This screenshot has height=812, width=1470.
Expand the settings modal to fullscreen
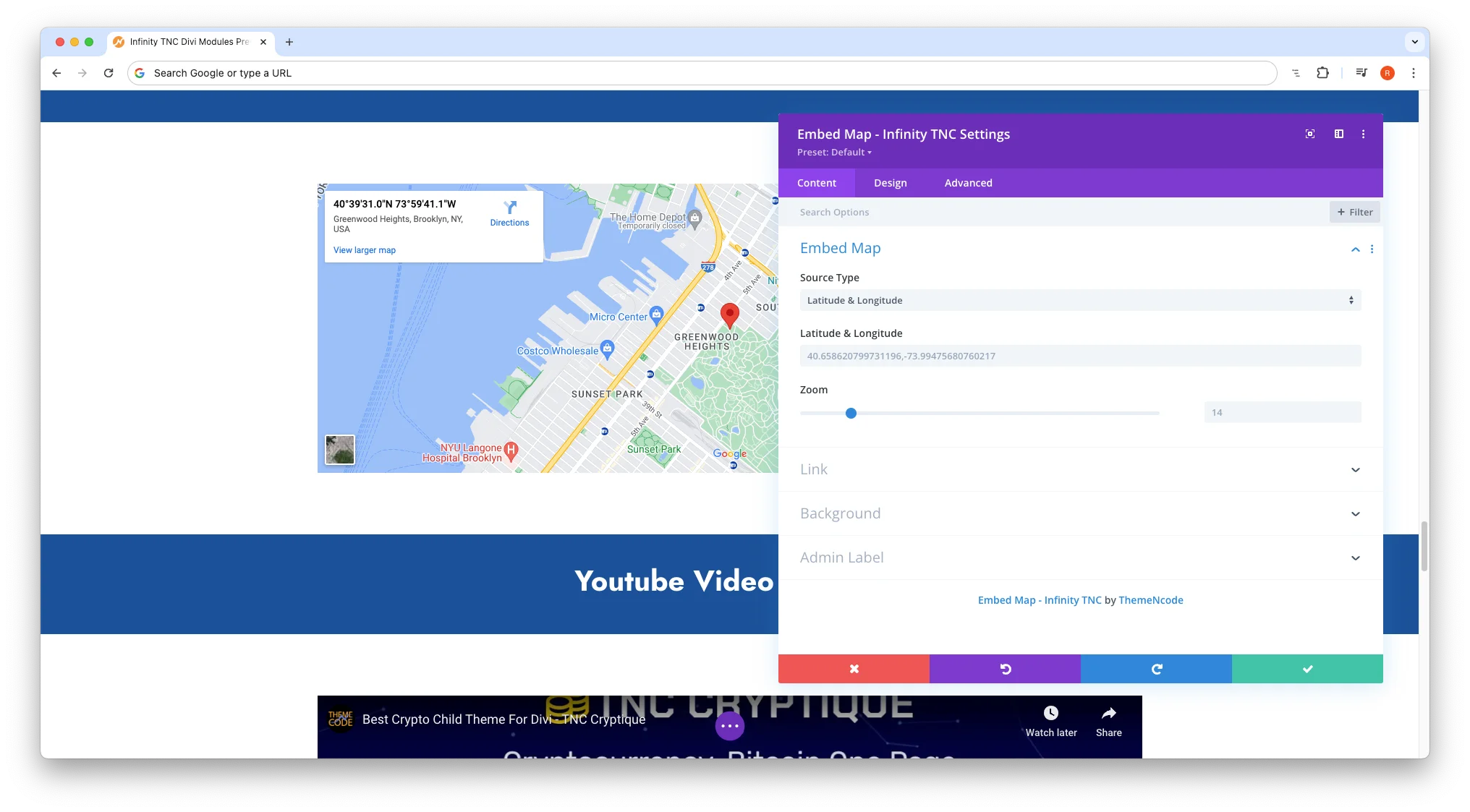coord(1310,134)
